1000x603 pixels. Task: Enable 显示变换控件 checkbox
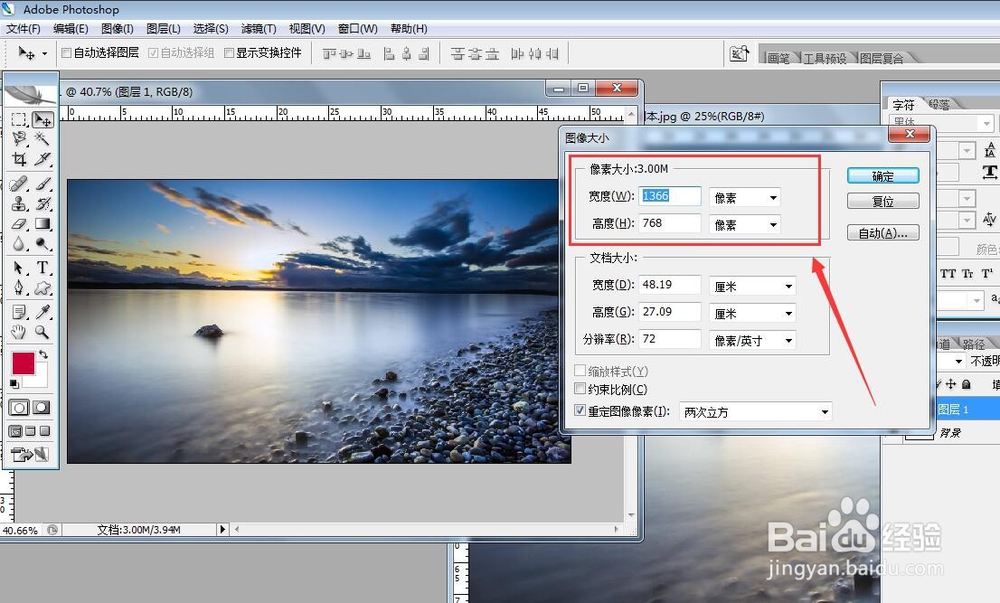(229, 53)
